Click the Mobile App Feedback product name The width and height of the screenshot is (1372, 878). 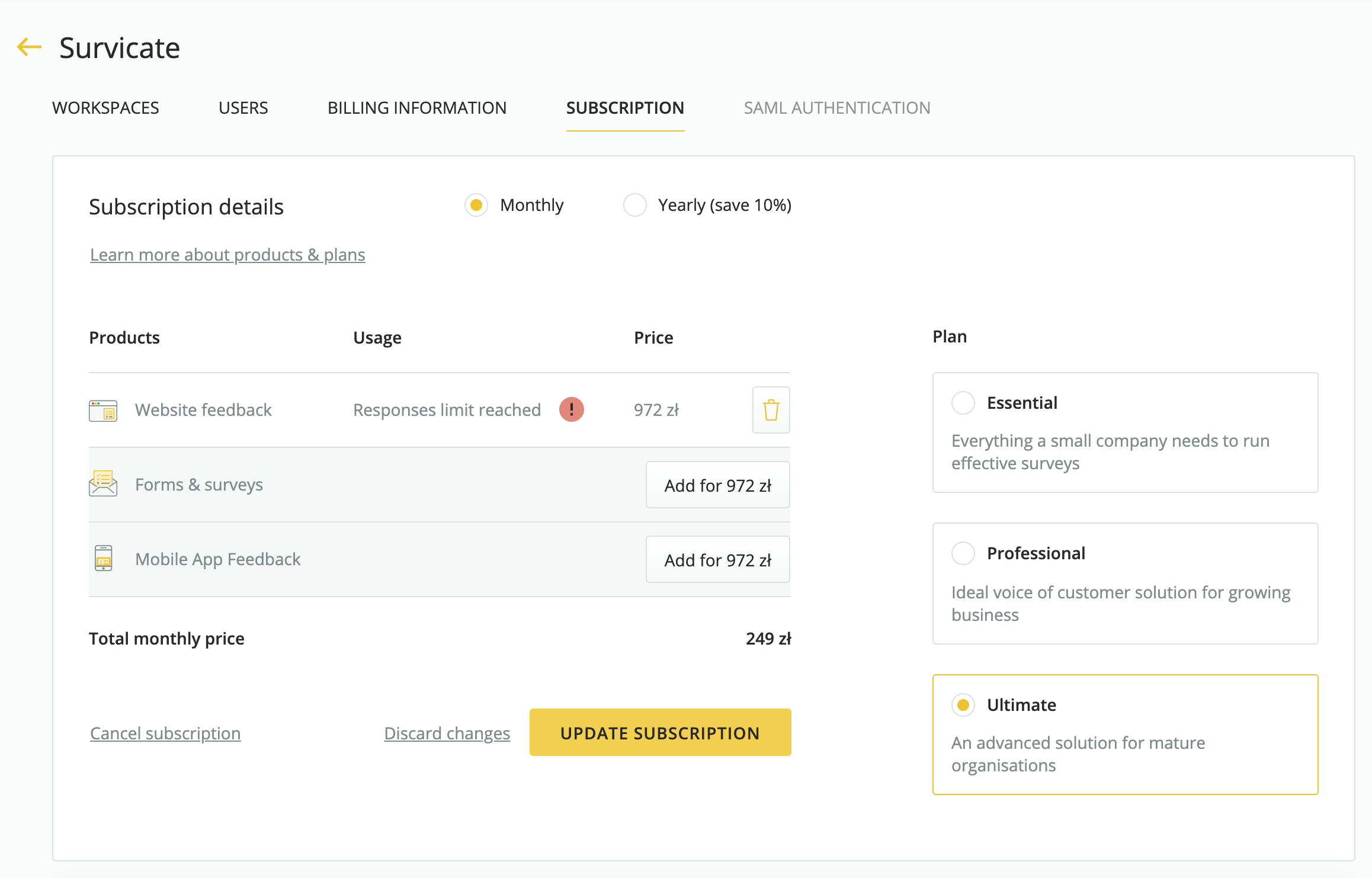[218, 559]
